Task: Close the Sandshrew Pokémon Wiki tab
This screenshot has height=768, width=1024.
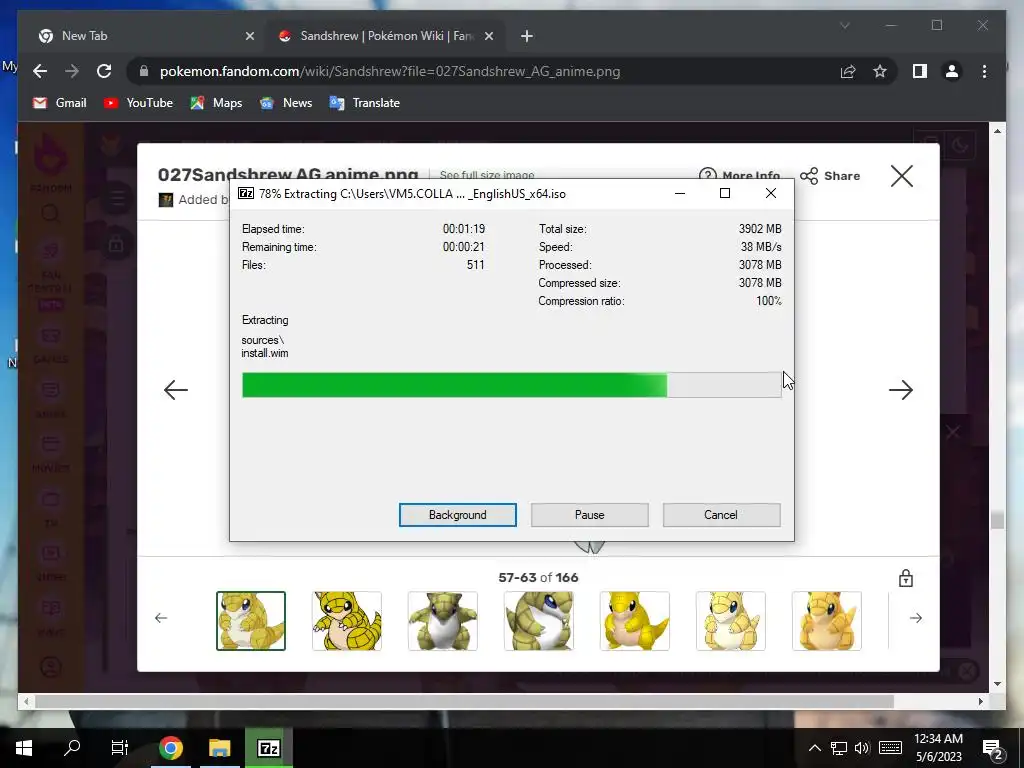Action: (488, 36)
